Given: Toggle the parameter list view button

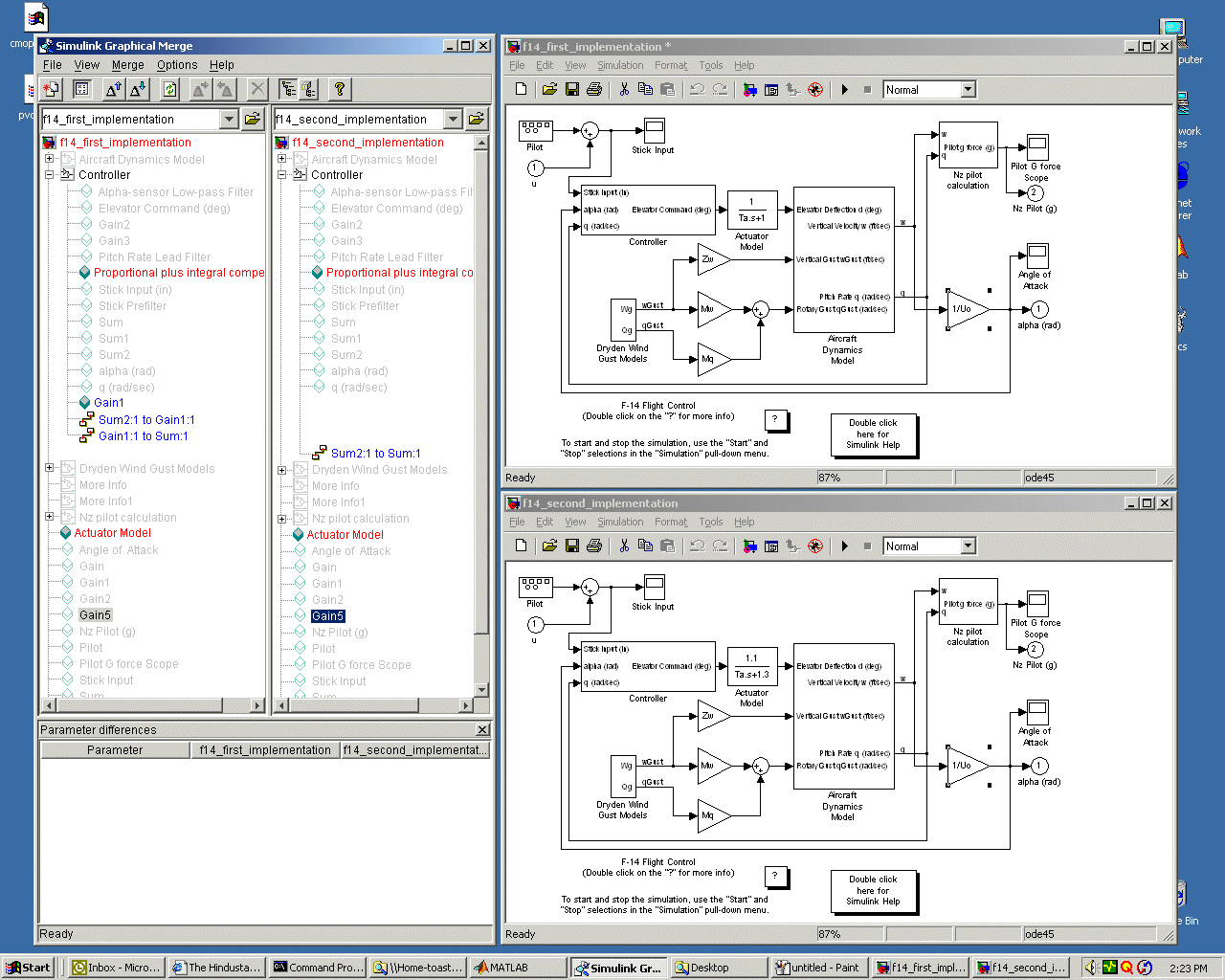Looking at the screenshot, I should click(x=82, y=89).
